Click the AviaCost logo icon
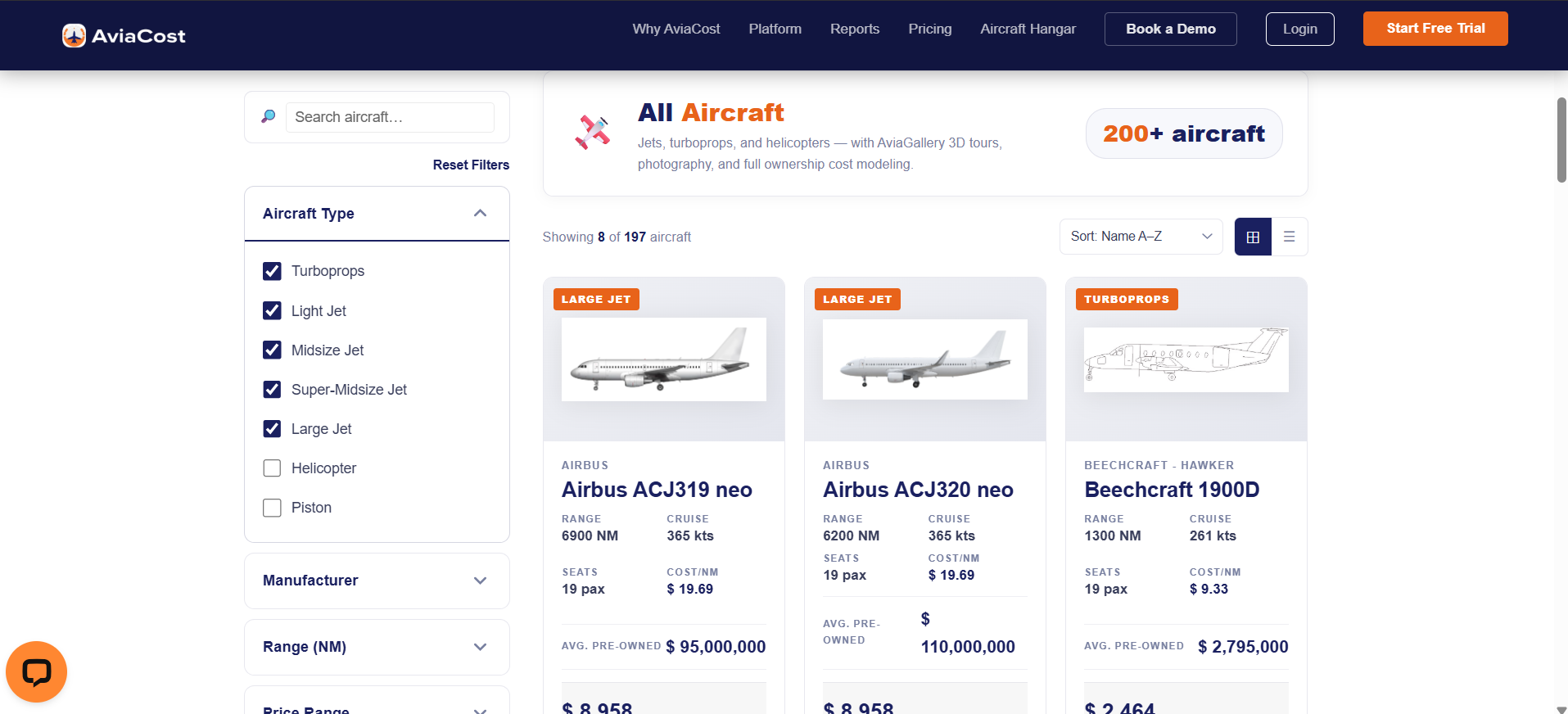This screenshot has width=1568, height=714. click(x=74, y=36)
